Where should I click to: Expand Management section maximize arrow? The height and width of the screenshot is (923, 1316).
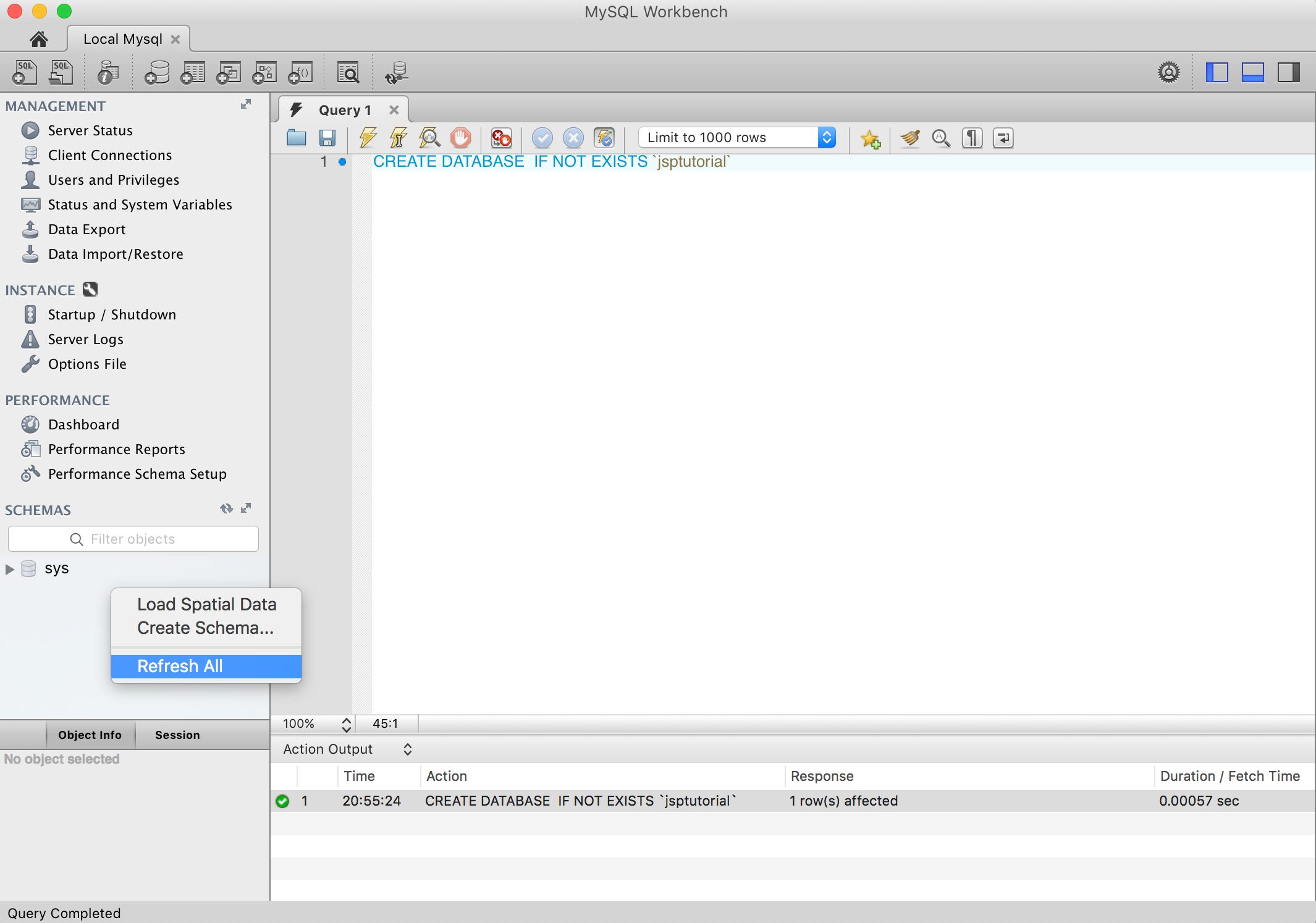pos(246,104)
